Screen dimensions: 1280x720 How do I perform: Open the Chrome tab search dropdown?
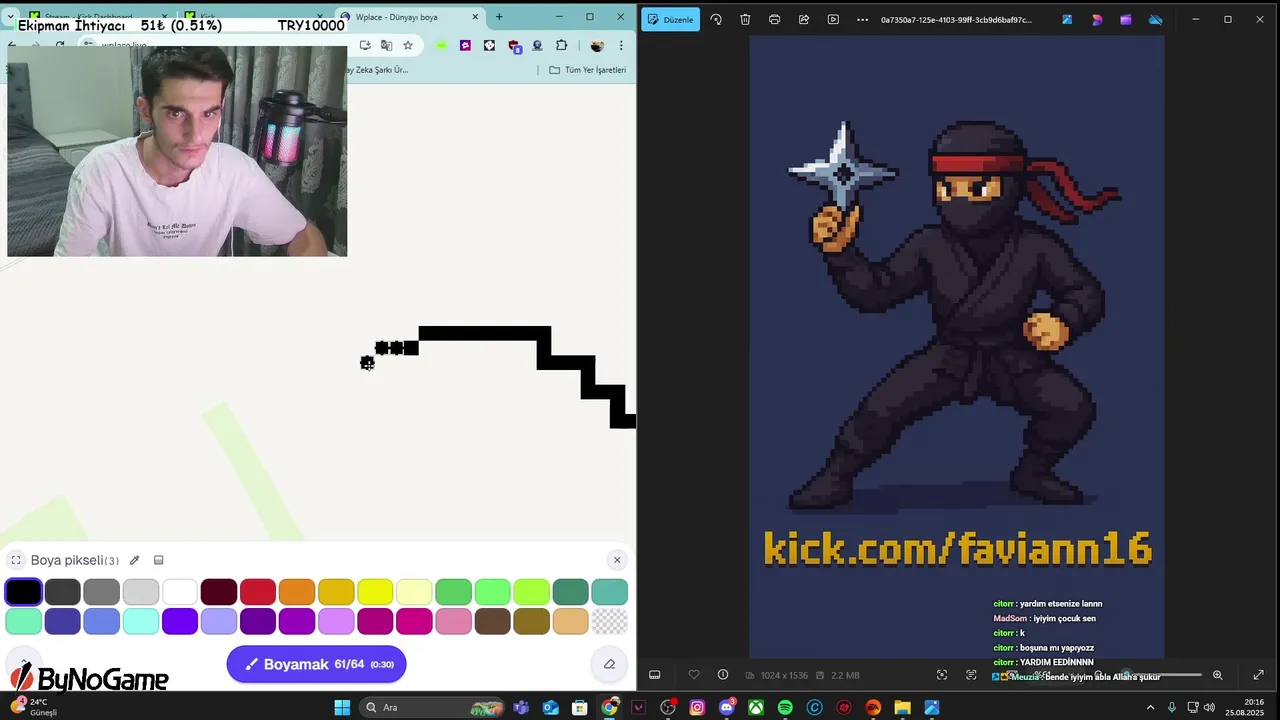(x=10, y=17)
